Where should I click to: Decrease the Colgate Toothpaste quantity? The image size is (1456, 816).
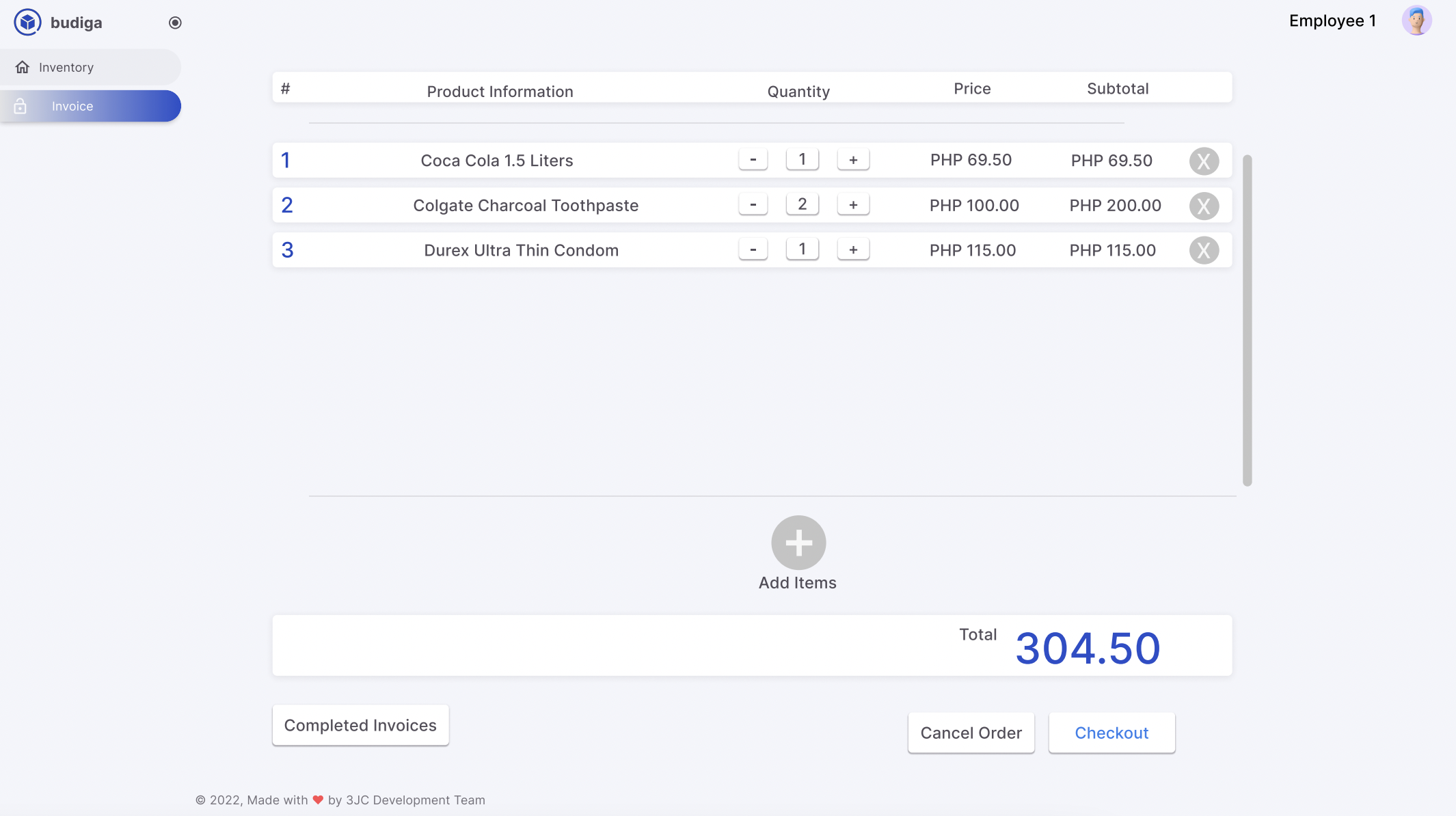753,204
